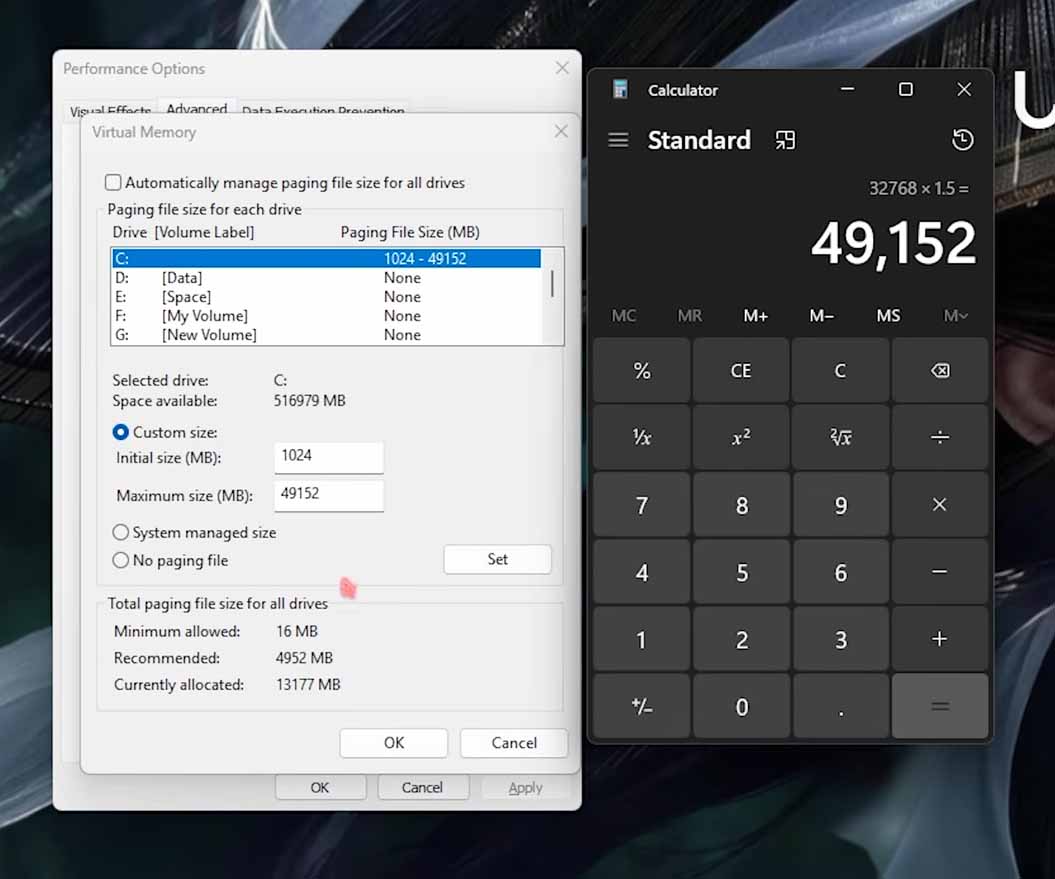Click number 3 on Calculator keypad
This screenshot has height=879, width=1055.
point(840,639)
